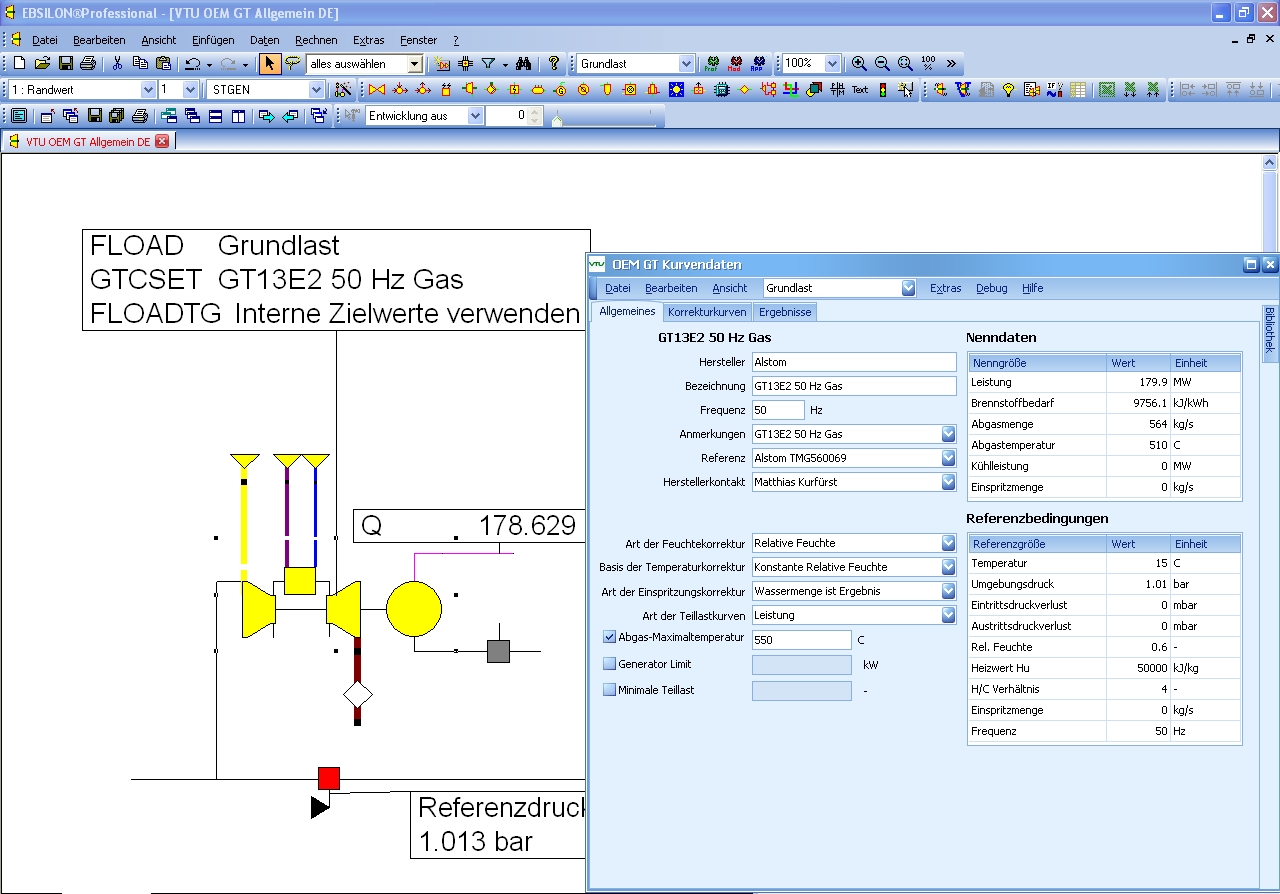Click the New document icon
Screen dimensions: 1280x894
(x=19, y=64)
